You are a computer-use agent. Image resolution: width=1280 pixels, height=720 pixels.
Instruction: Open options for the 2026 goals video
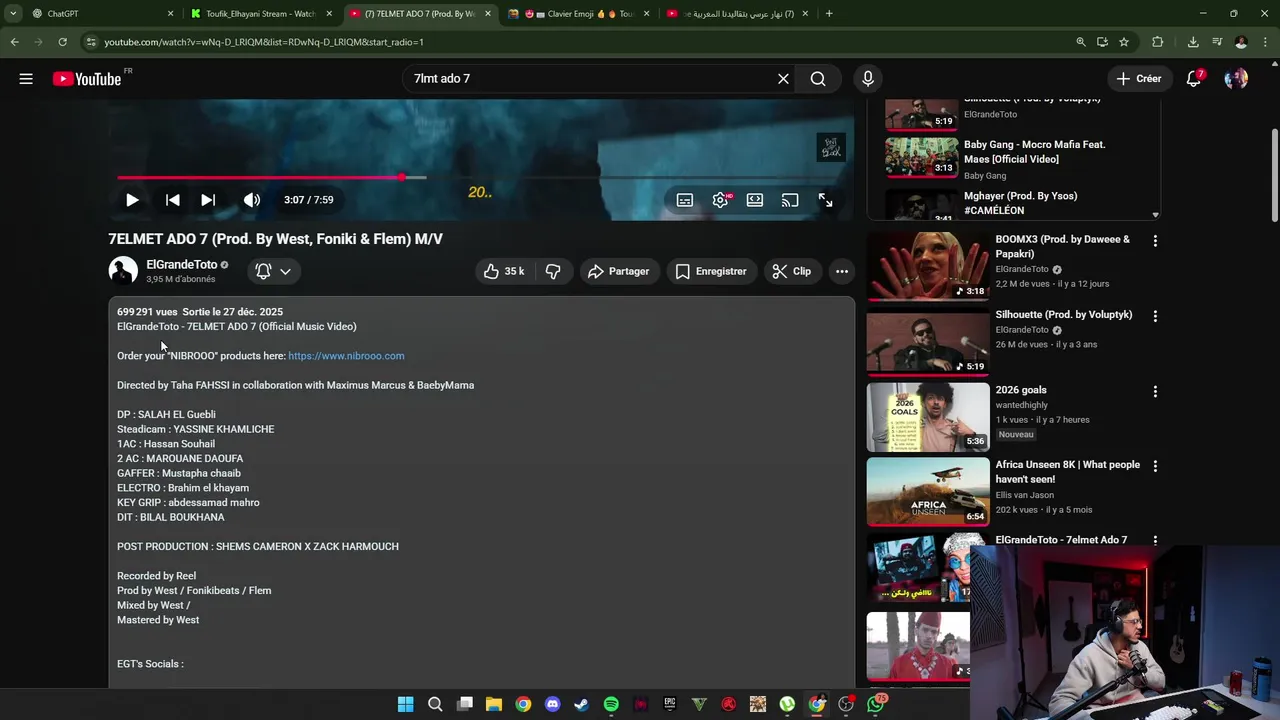(1155, 392)
